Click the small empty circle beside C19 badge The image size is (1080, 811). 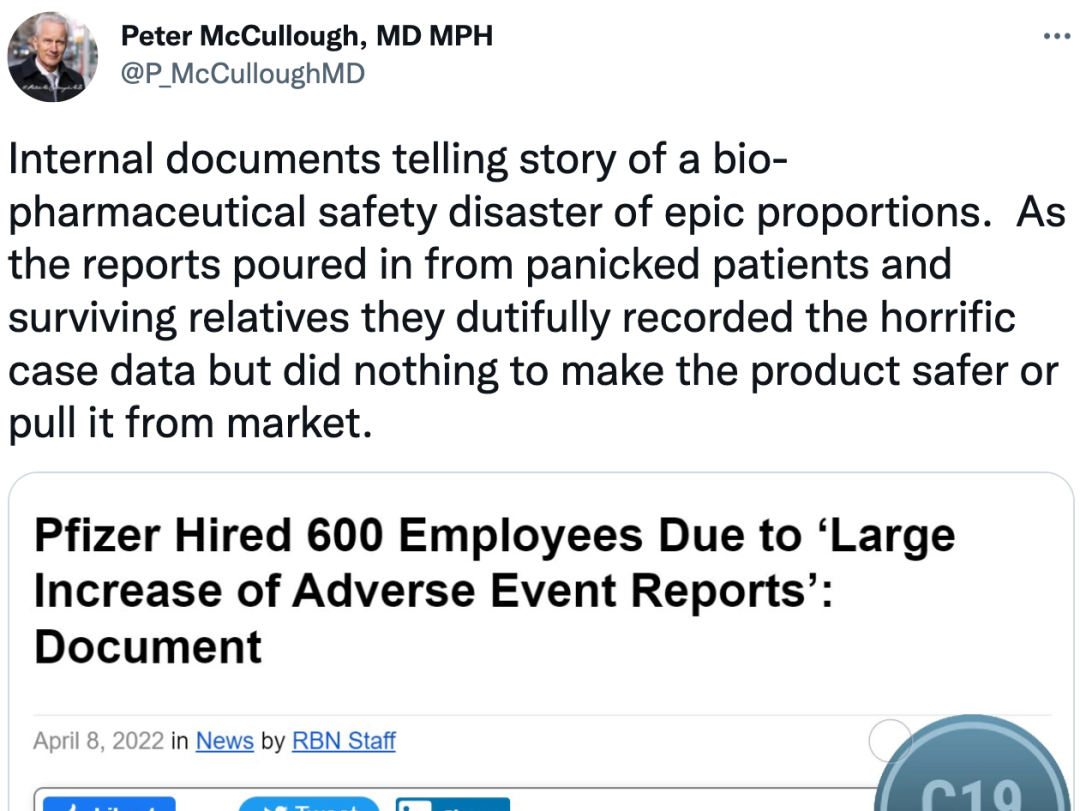click(889, 741)
